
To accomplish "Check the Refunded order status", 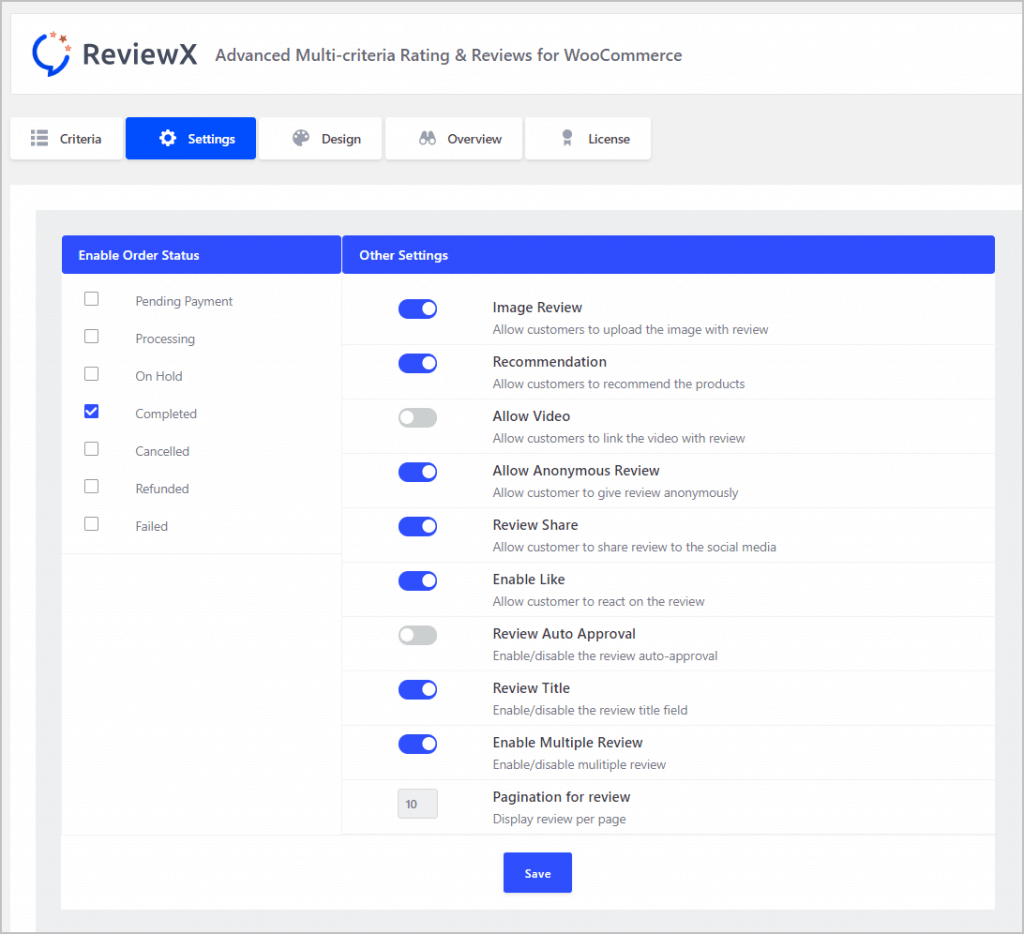I will click(91, 485).
